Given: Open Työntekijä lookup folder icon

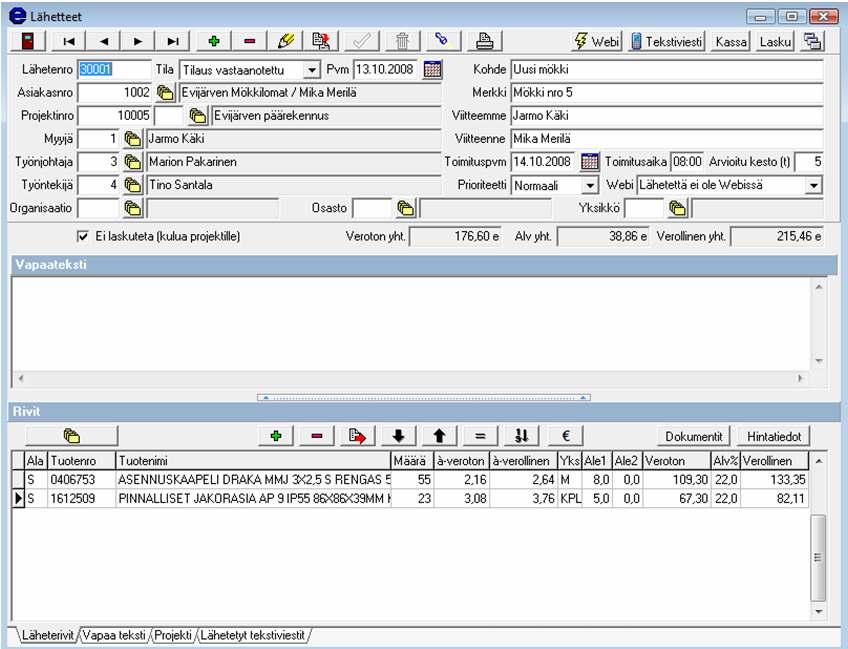Looking at the screenshot, I should pyautogui.click(x=132, y=185).
